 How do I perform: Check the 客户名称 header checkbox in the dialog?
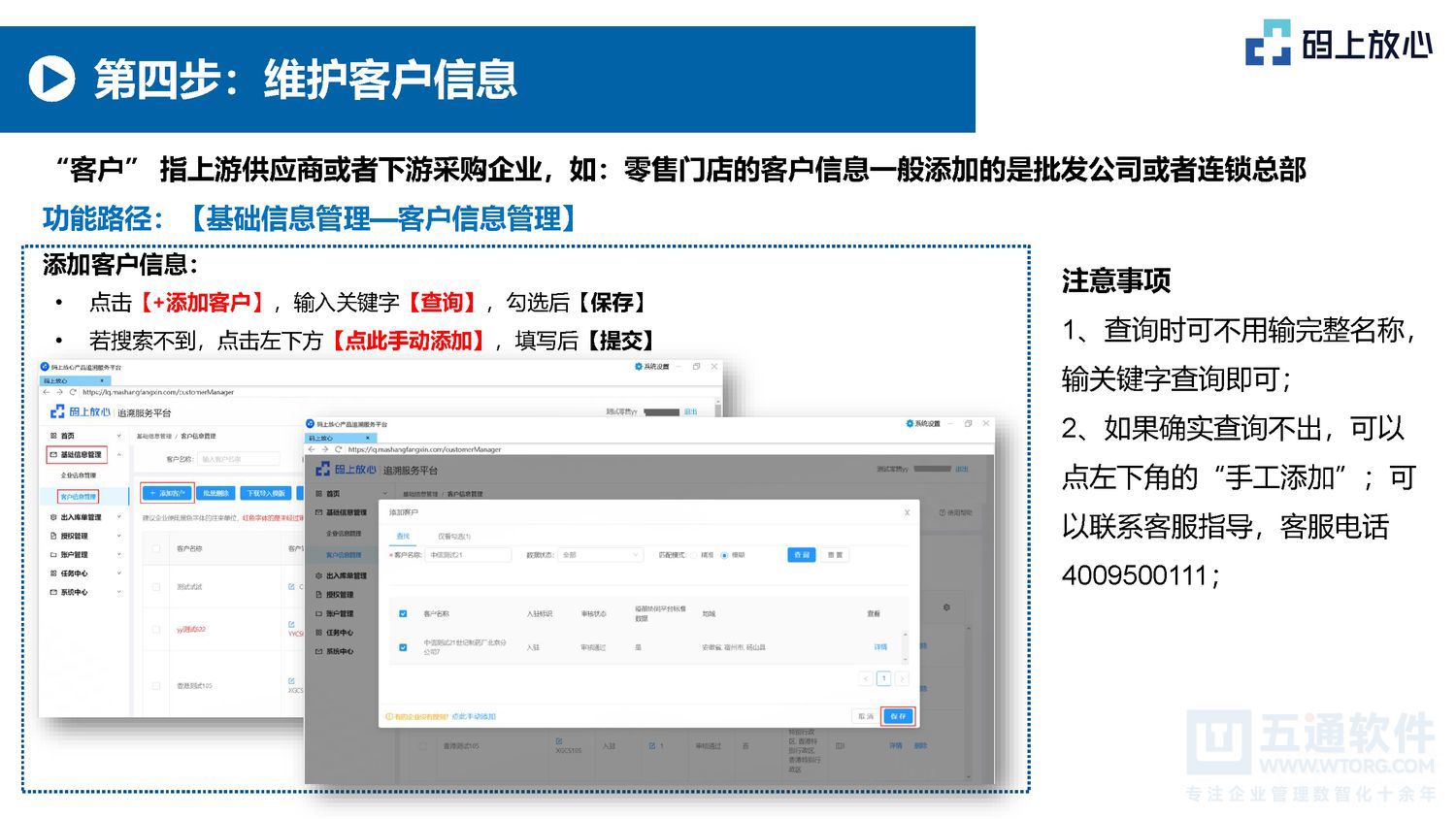(x=403, y=613)
